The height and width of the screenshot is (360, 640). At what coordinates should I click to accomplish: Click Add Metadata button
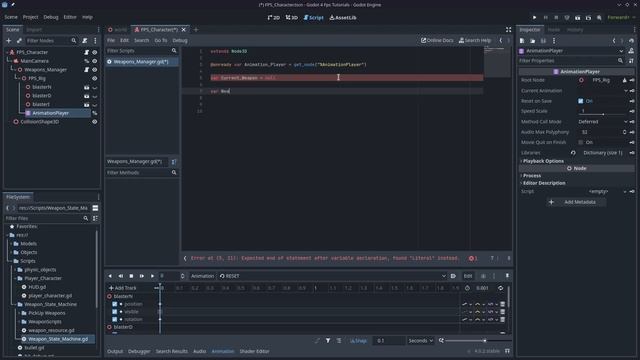pyautogui.click(x=576, y=202)
